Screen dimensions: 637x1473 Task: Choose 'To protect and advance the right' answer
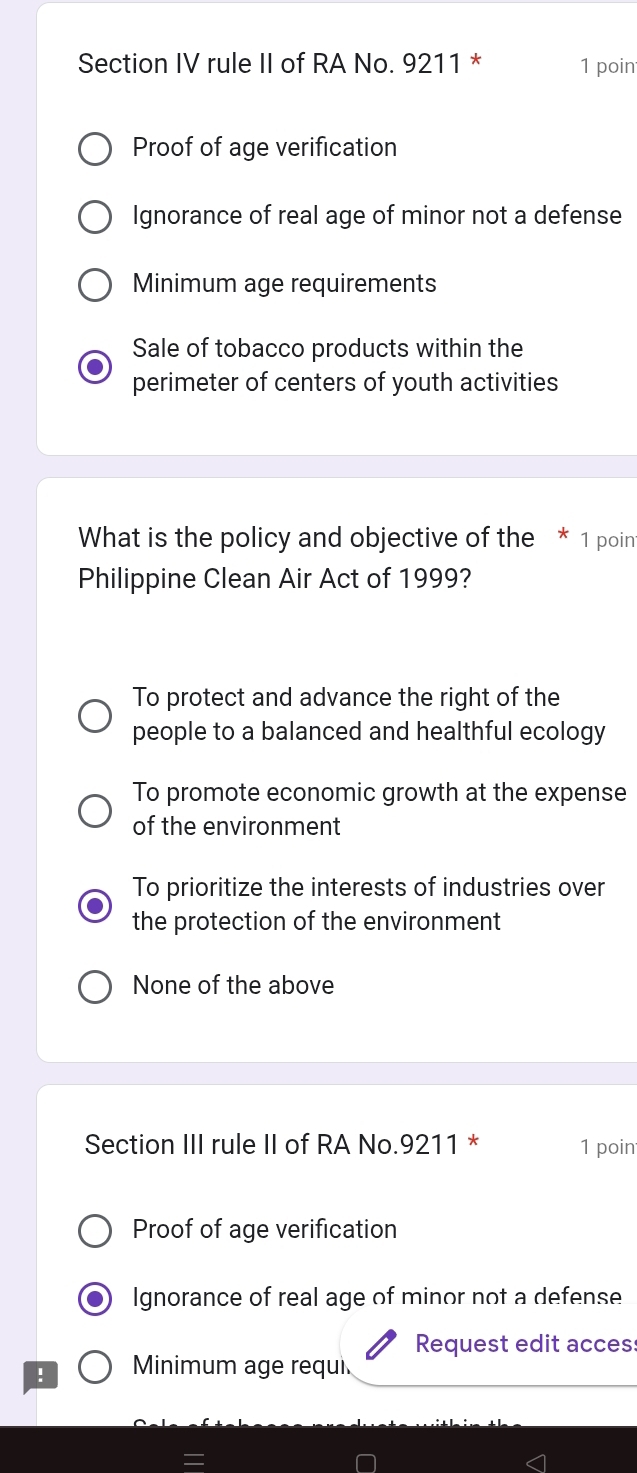point(96,715)
